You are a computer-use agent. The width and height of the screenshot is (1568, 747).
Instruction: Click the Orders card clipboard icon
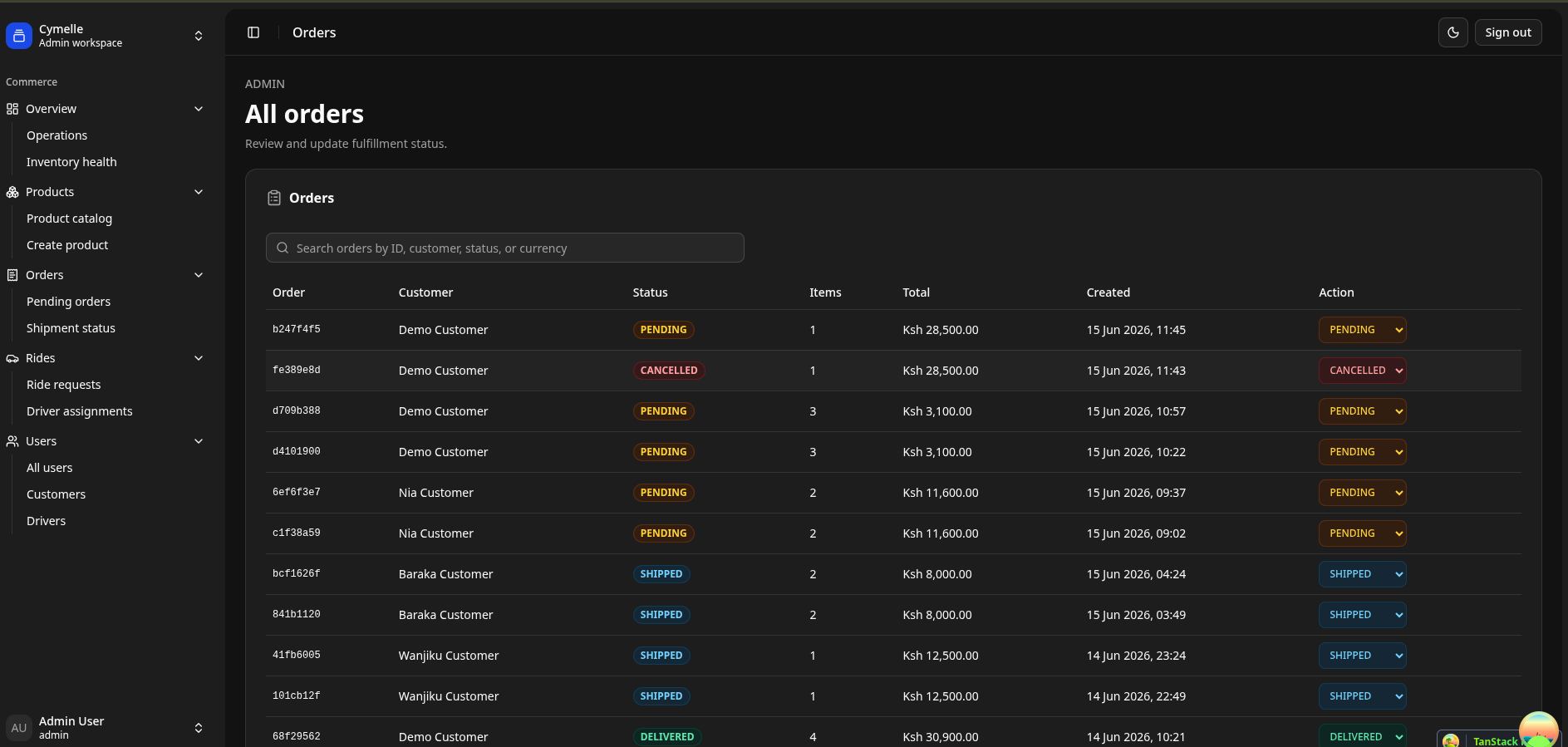tap(274, 198)
